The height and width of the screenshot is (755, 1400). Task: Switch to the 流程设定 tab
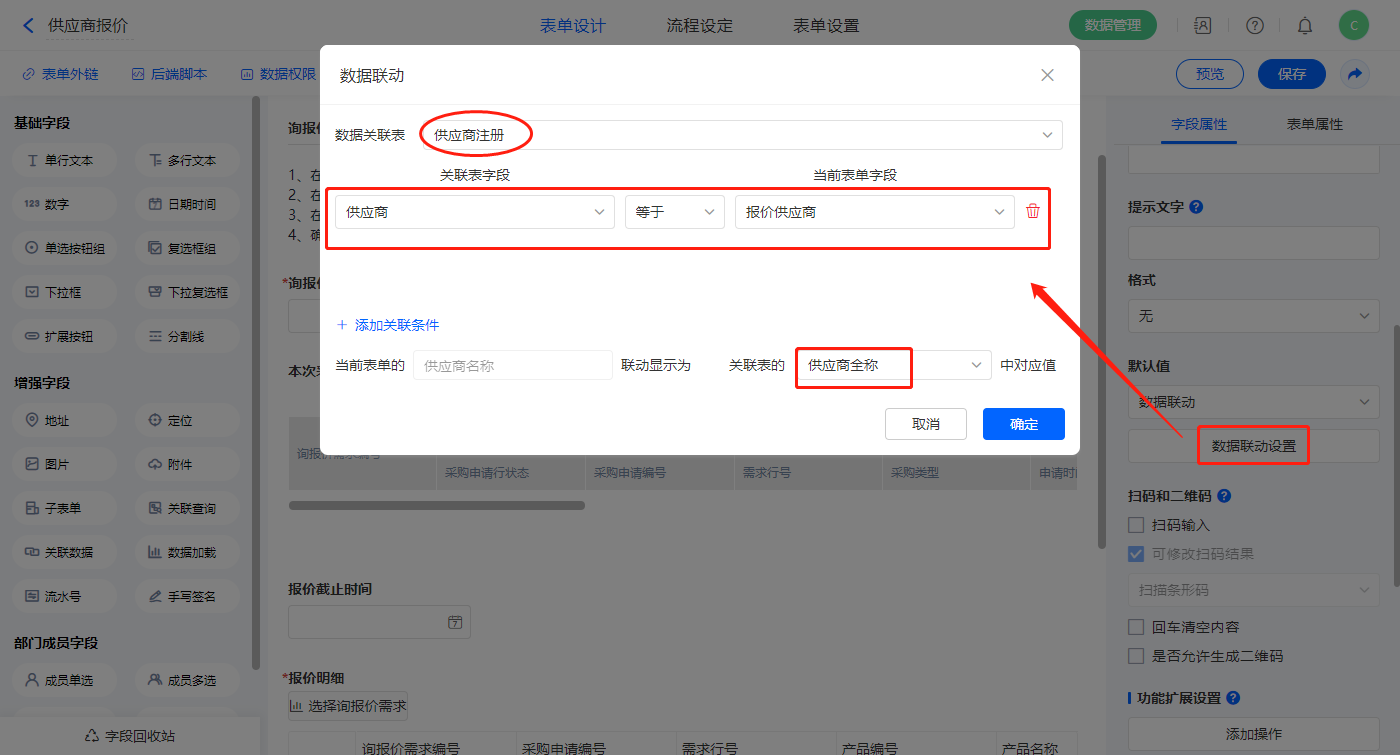point(699,26)
